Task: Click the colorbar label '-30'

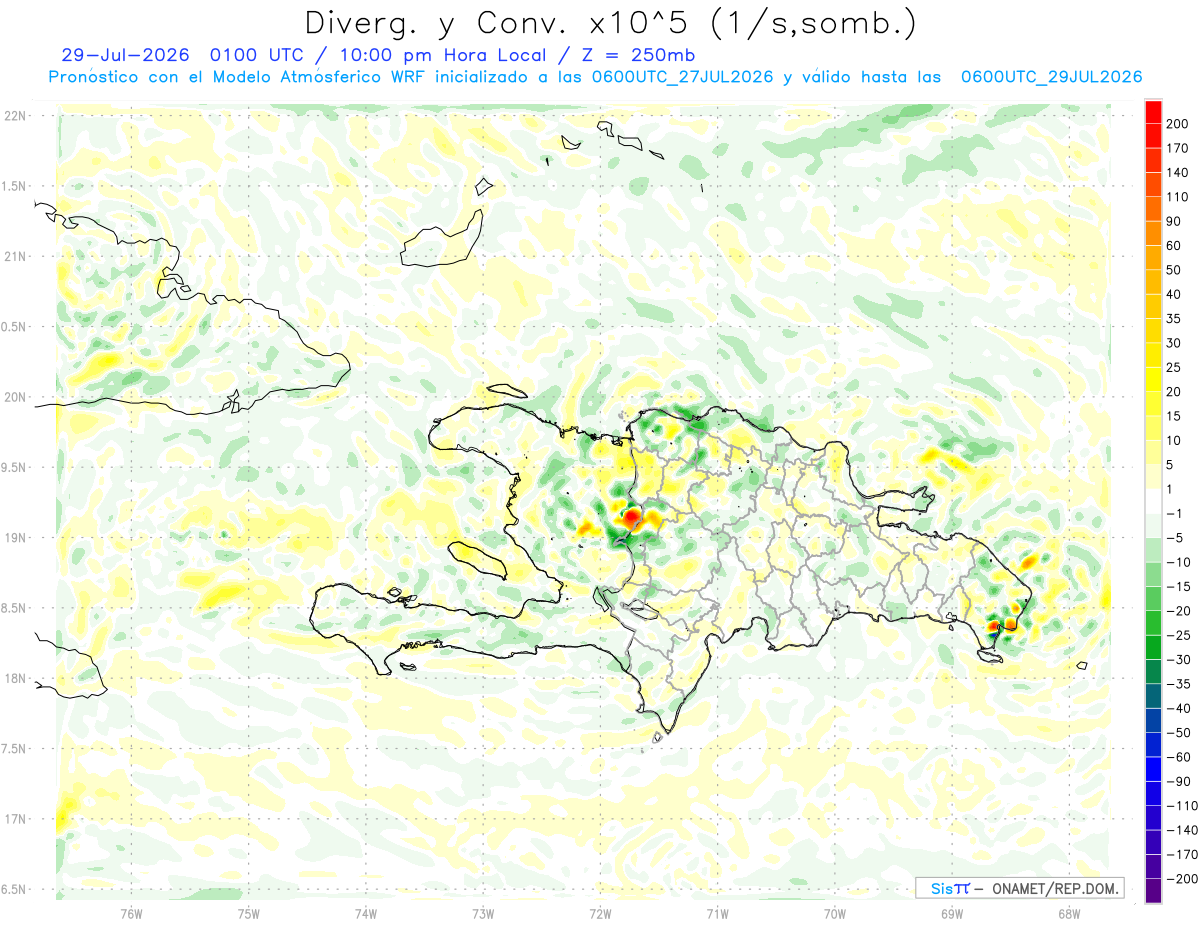Action: pyautogui.click(x=1177, y=659)
